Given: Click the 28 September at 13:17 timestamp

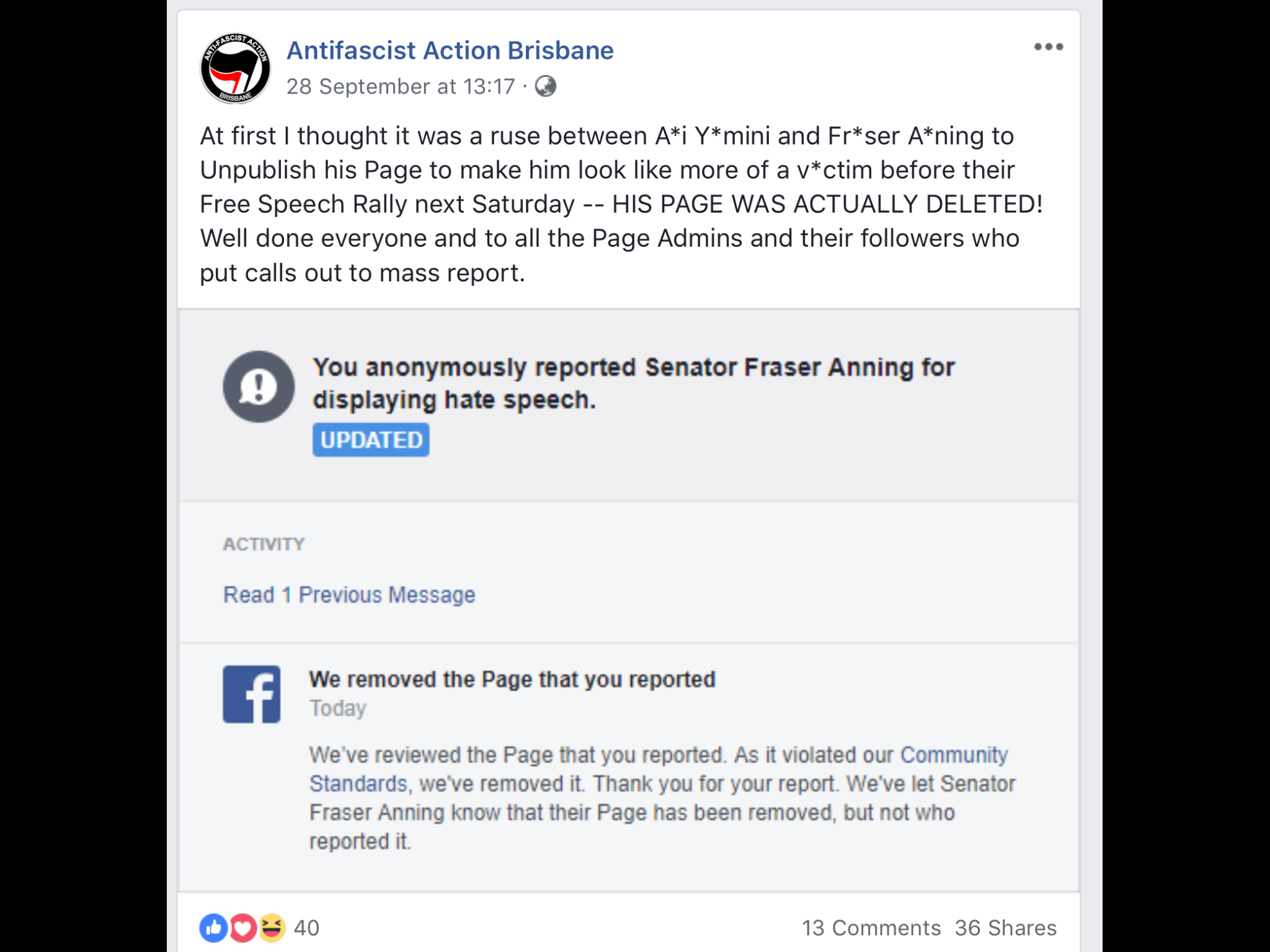Looking at the screenshot, I should tap(401, 86).
